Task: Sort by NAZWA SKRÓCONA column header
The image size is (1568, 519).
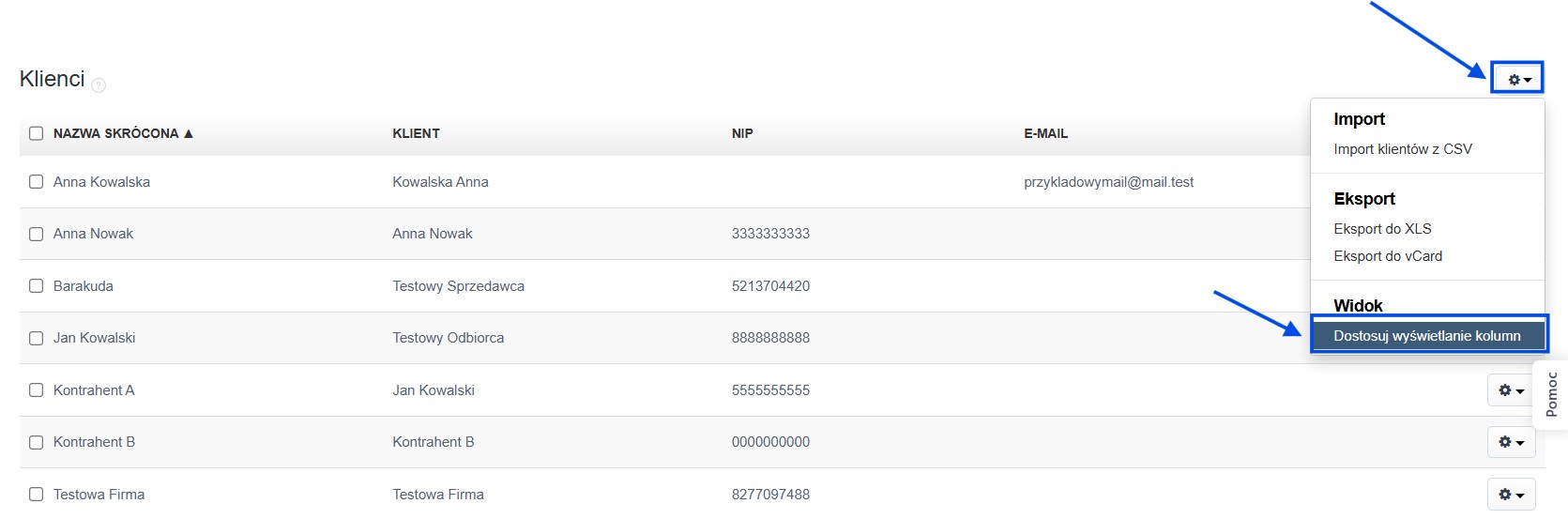Action: click(x=123, y=133)
